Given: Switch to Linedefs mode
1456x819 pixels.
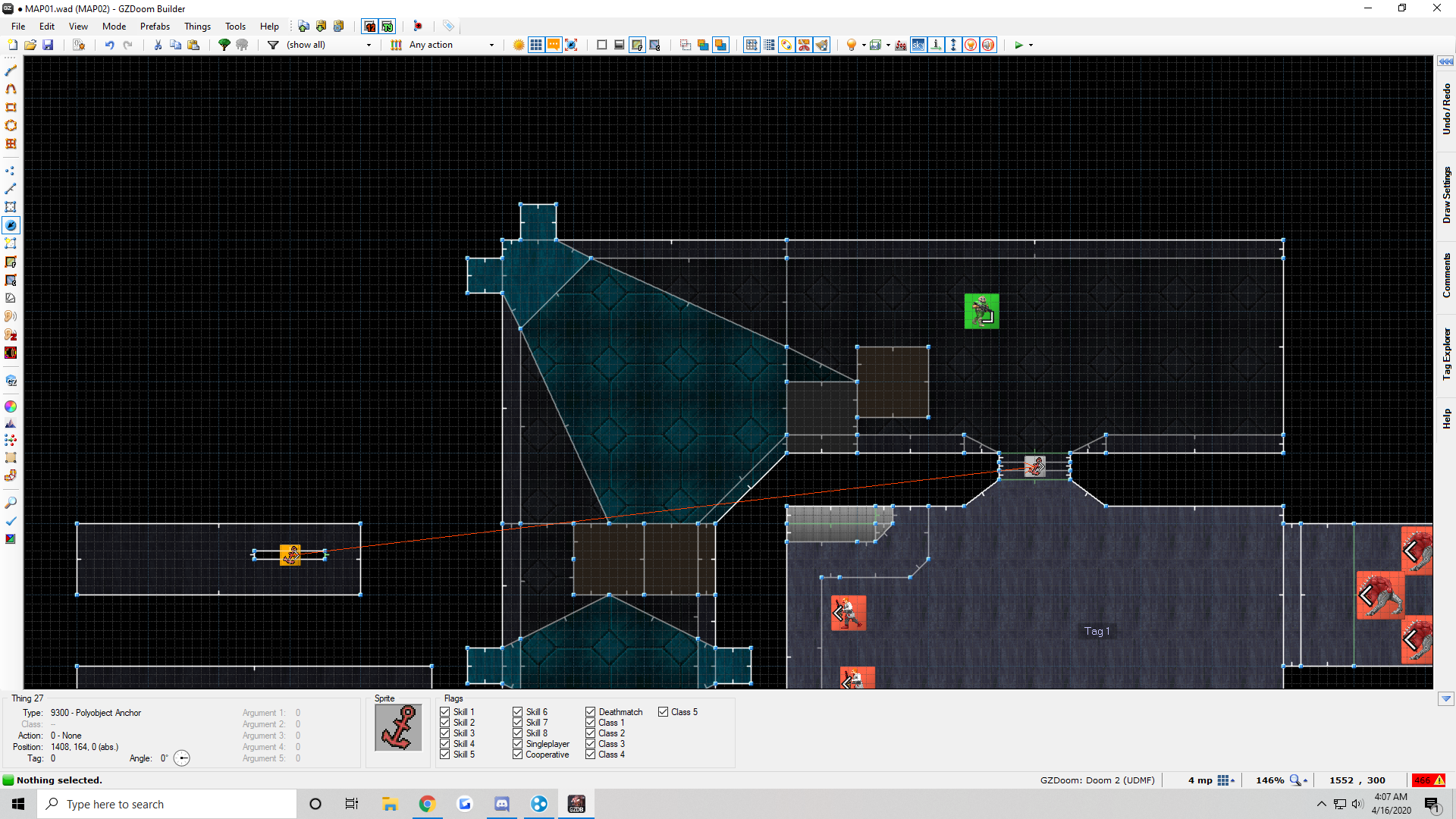Looking at the screenshot, I should 11,189.
